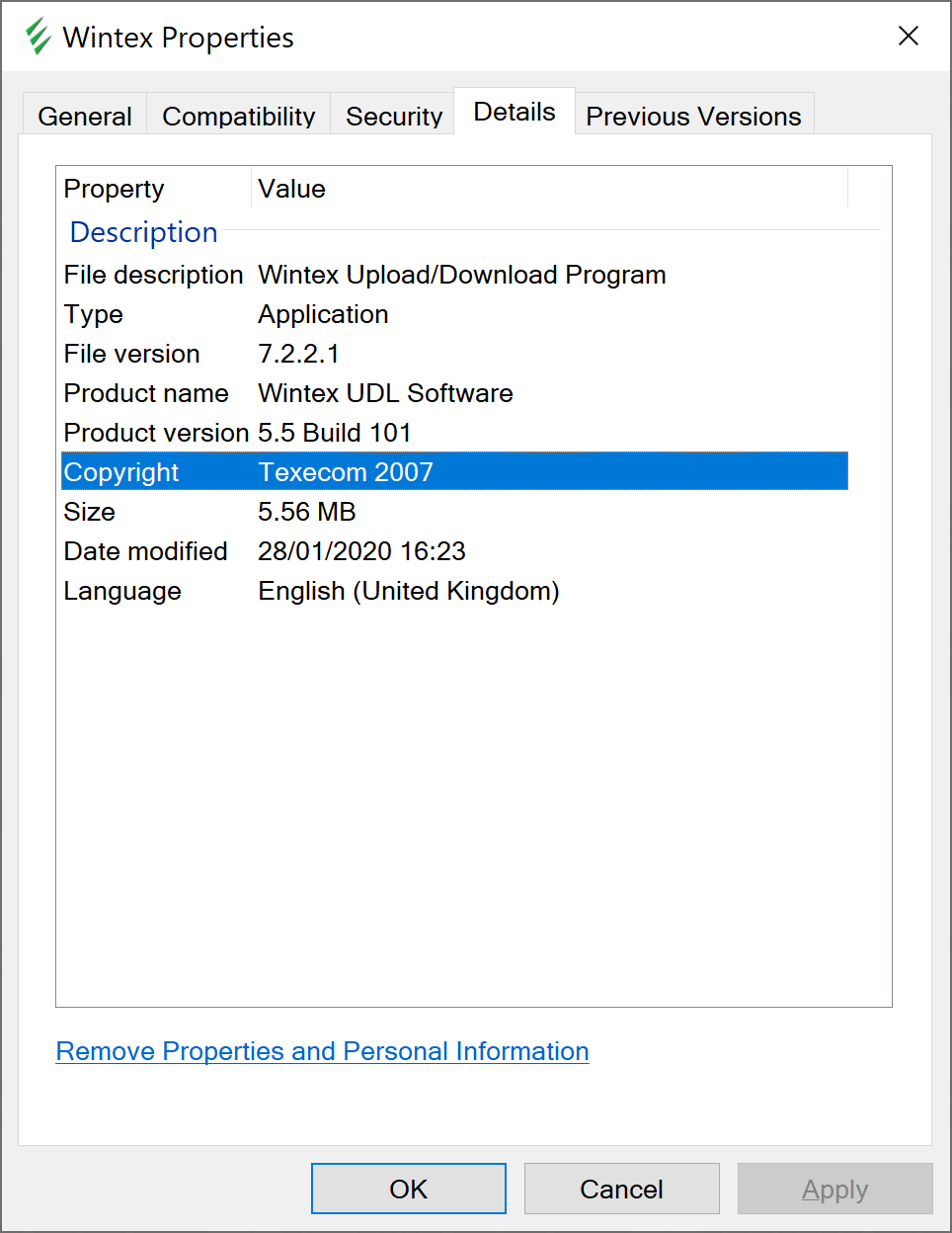Click the Wintex app icon in title bar
This screenshot has width=952, height=1233.
(39, 37)
